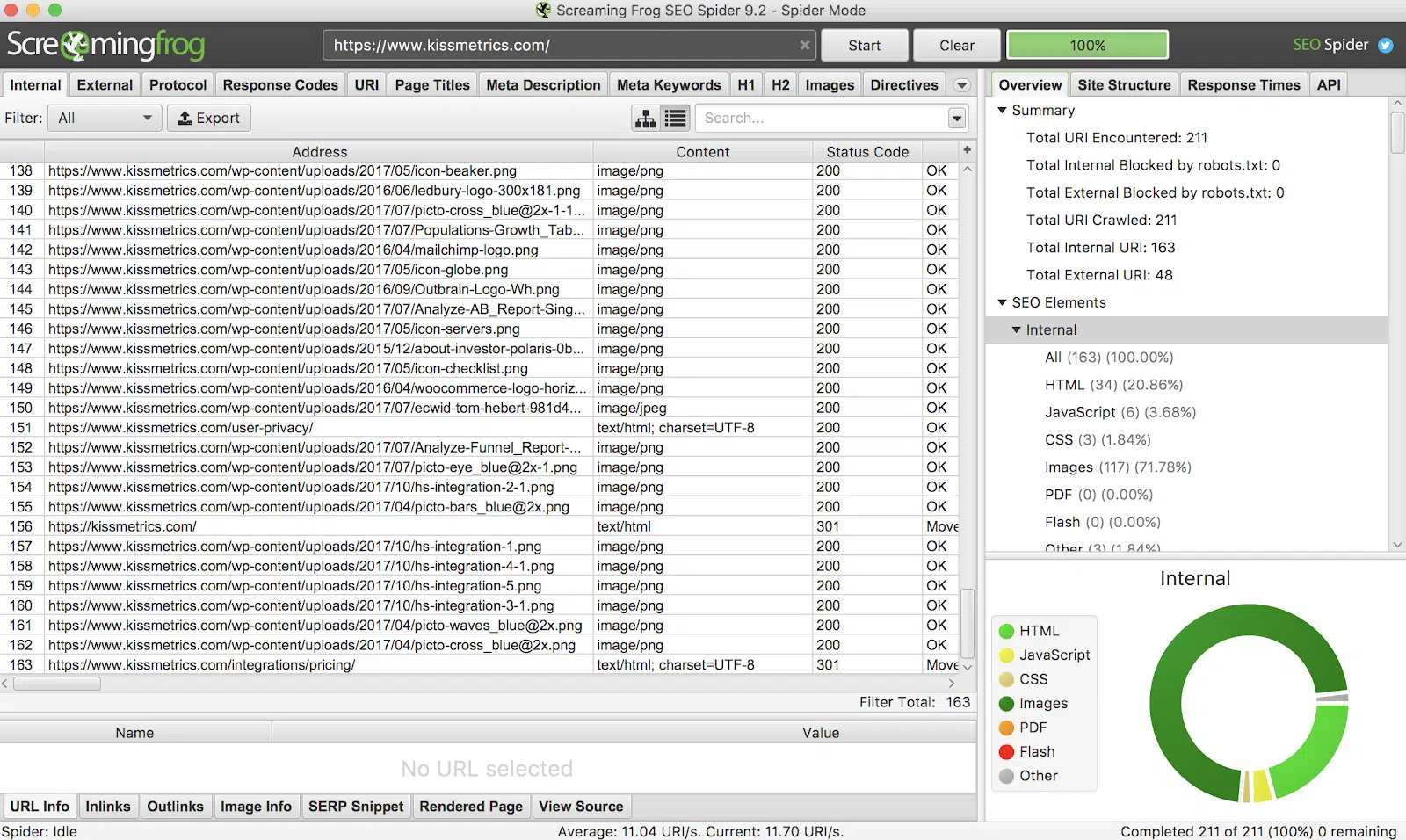Click Total External URI: 48

(1099, 275)
